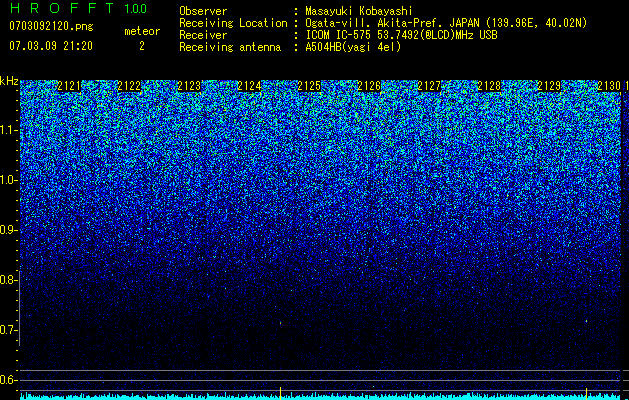Click the 1.1 frequency axis label
629x400 pixels.
[7, 130]
